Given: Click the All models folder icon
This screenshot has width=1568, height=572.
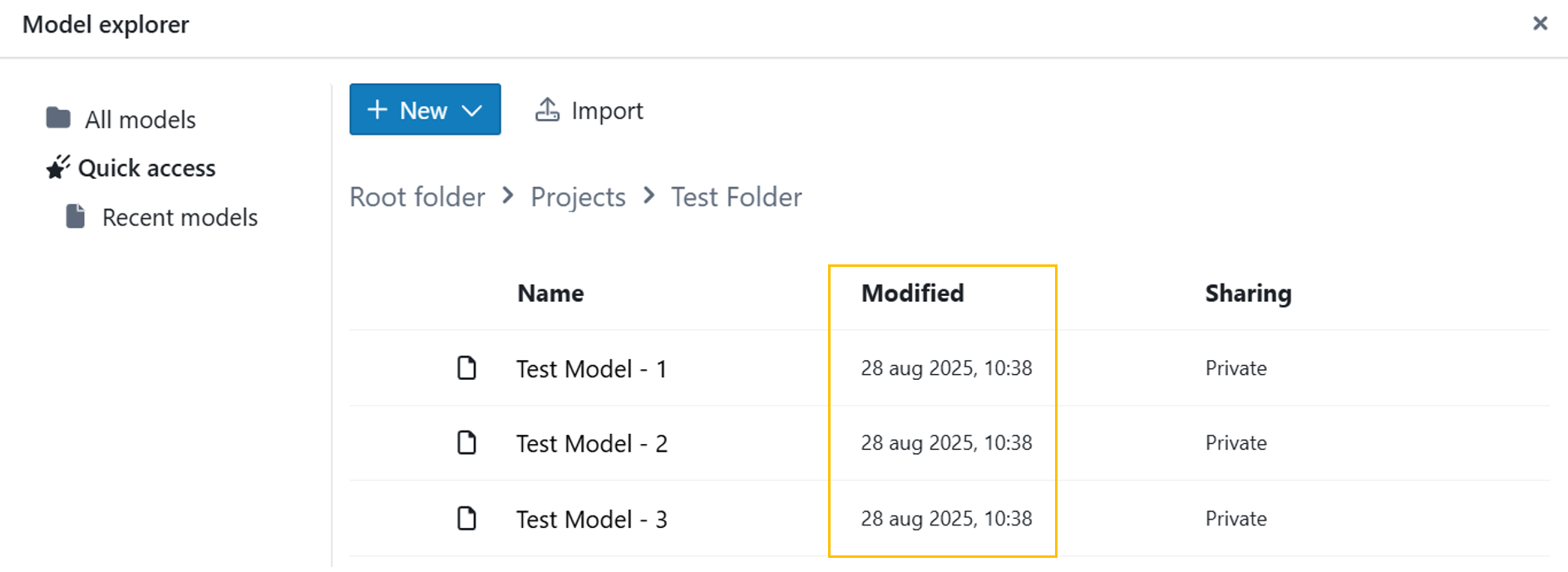Looking at the screenshot, I should pyautogui.click(x=58, y=118).
